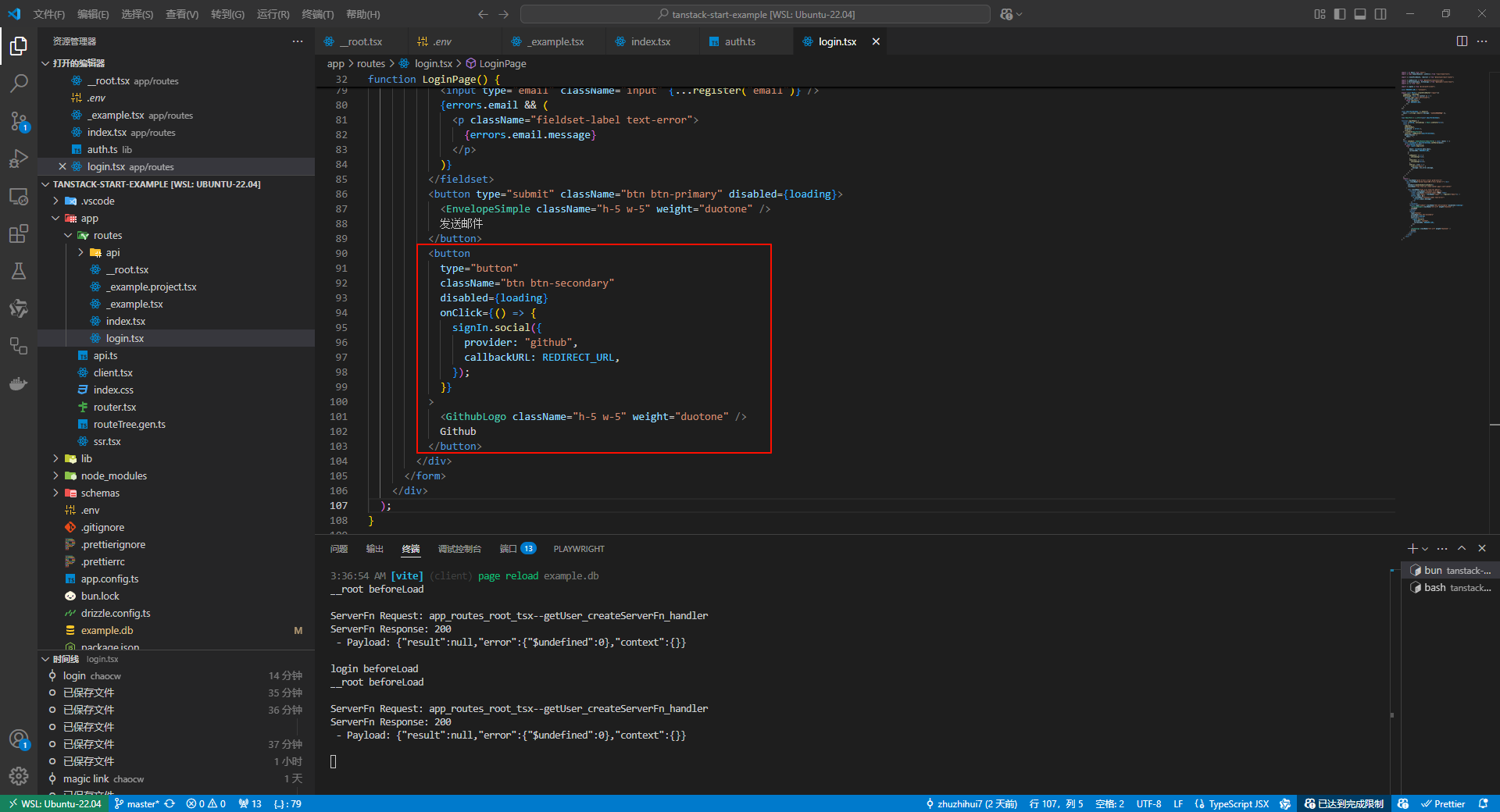This screenshot has height=812, width=1500.
Task: Open the Terminal menu
Action: click(x=317, y=14)
